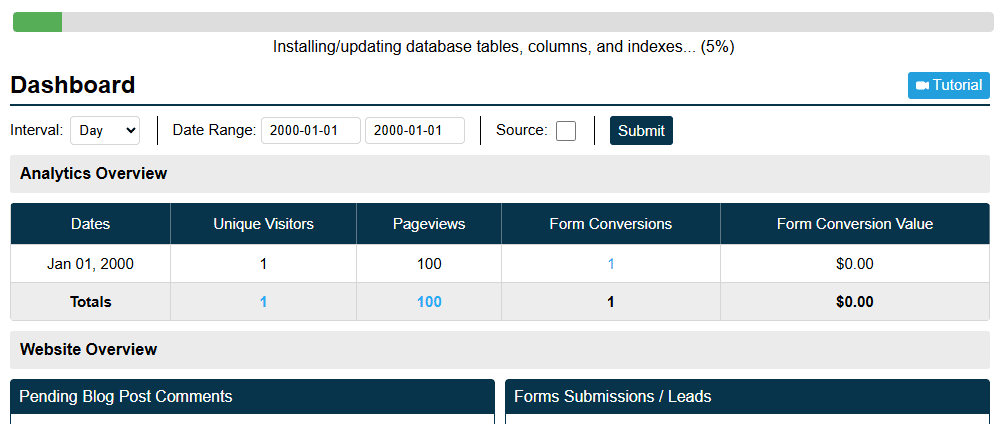Image resolution: width=1000 pixels, height=424 pixels.
Task: Select the Unique Visitors 1 cell for Jan 01
Action: tap(263, 264)
